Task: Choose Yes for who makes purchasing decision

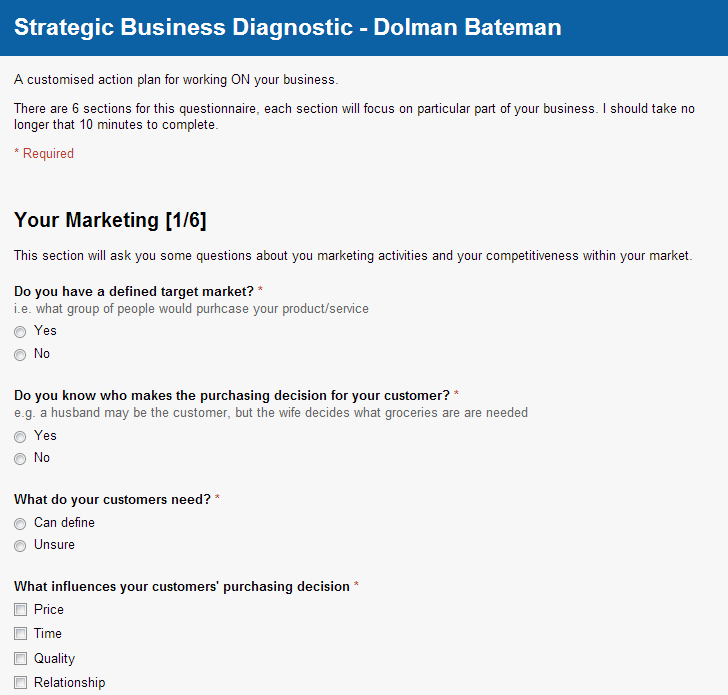Action: tap(20, 437)
